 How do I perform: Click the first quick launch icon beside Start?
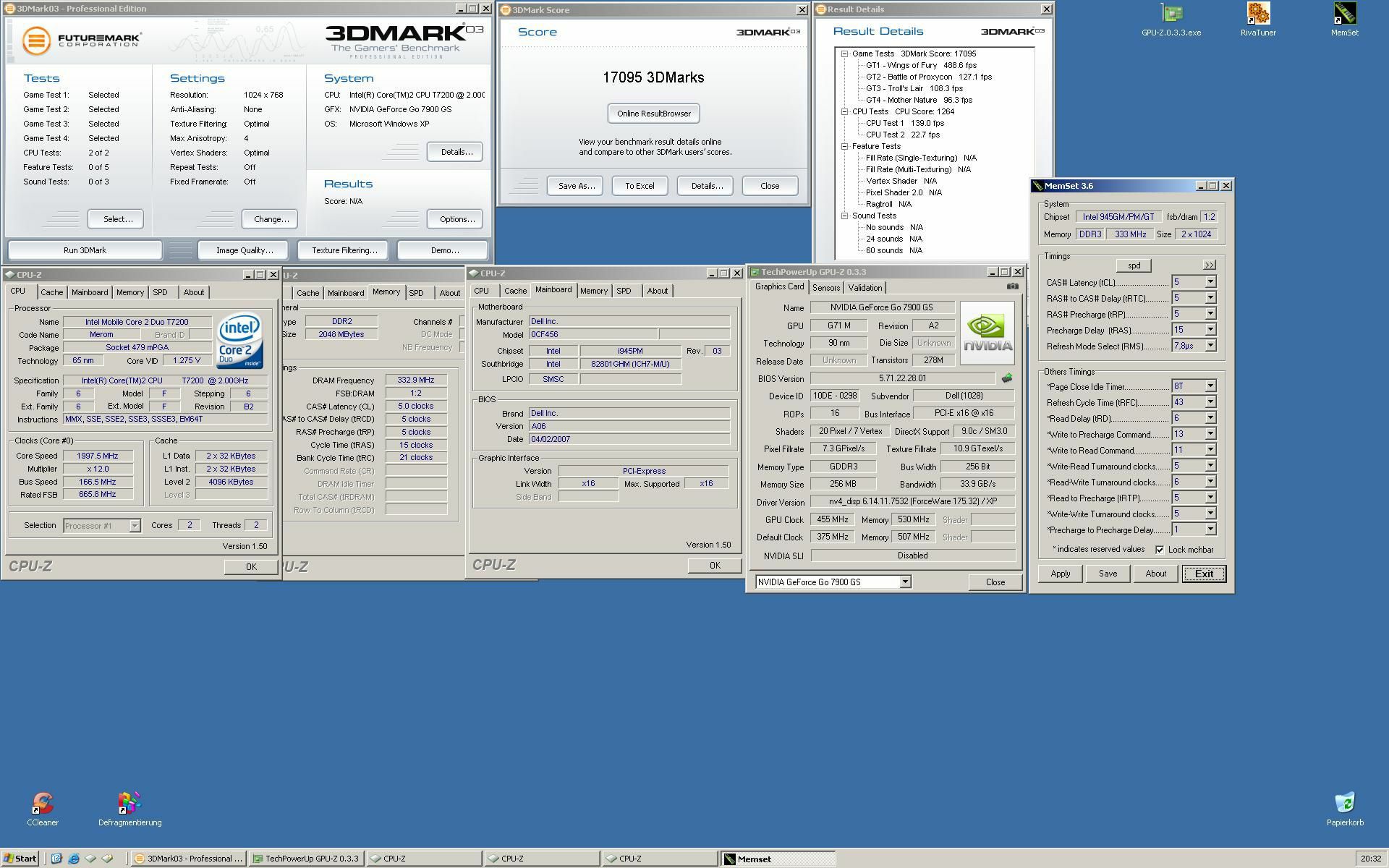56,859
